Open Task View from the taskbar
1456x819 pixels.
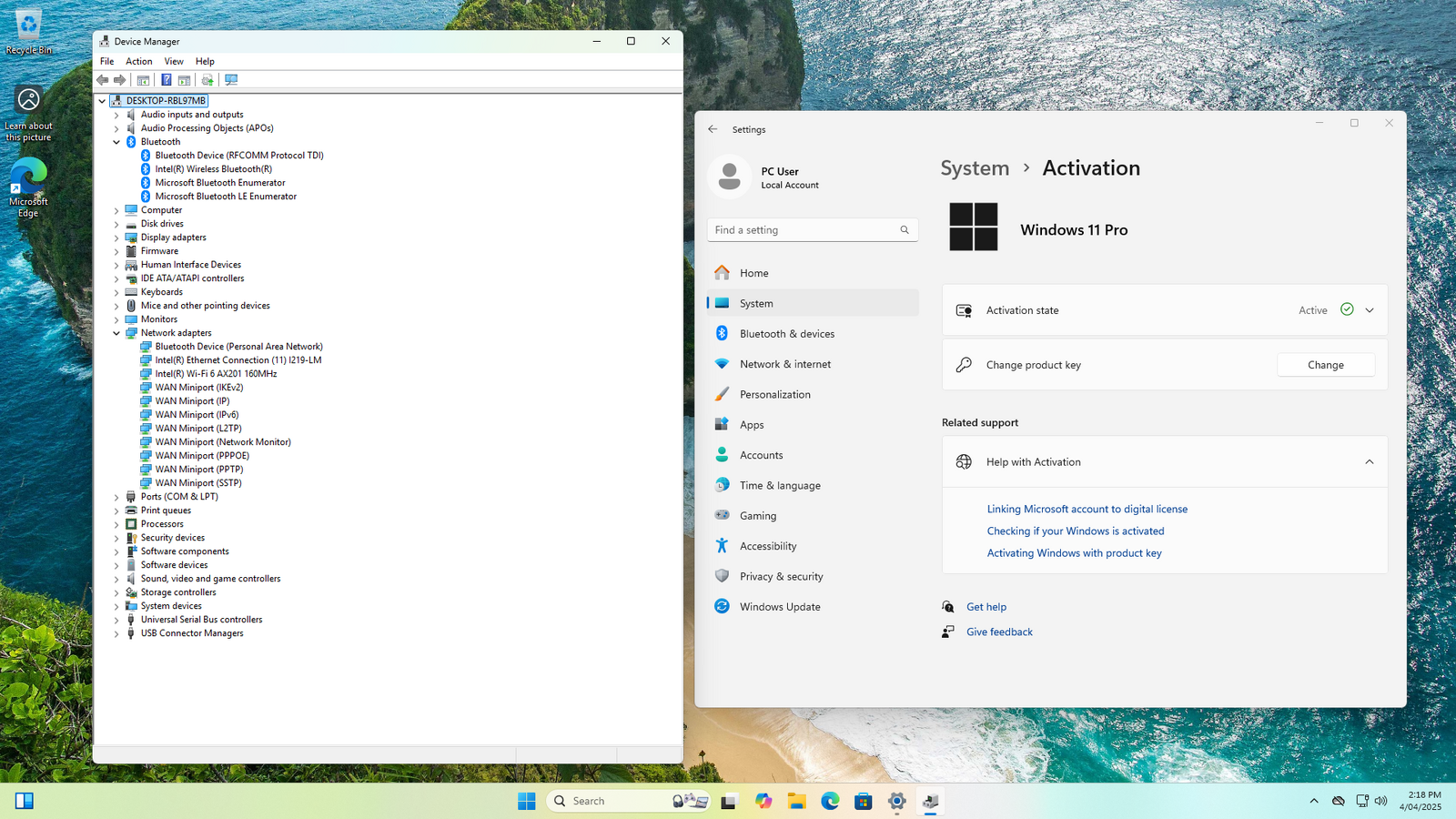pyautogui.click(x=729, y=801)
